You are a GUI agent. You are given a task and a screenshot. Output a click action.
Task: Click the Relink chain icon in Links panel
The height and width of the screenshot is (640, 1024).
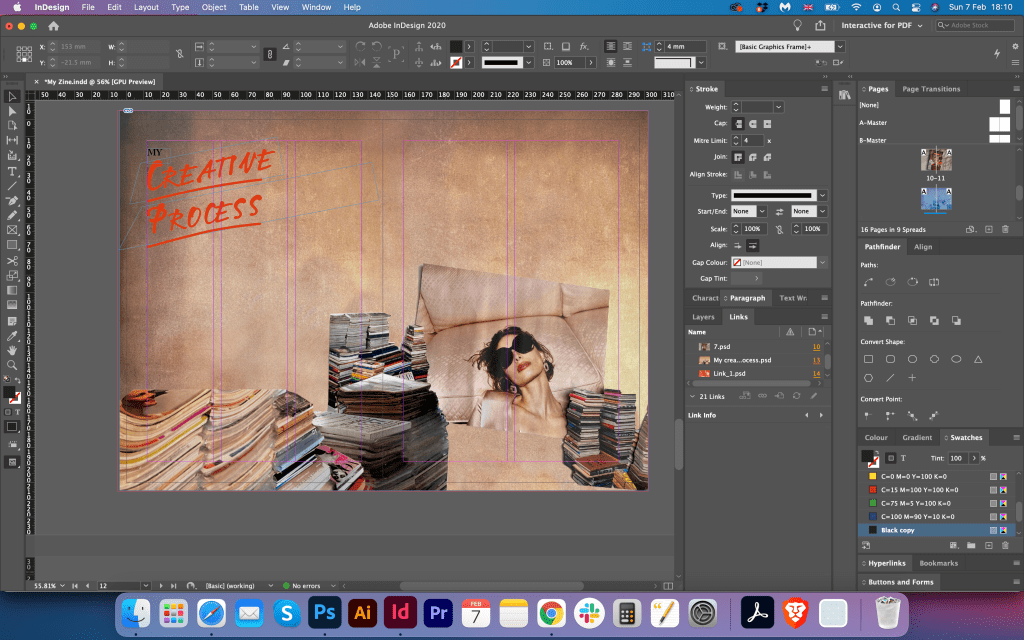(761, 396)
